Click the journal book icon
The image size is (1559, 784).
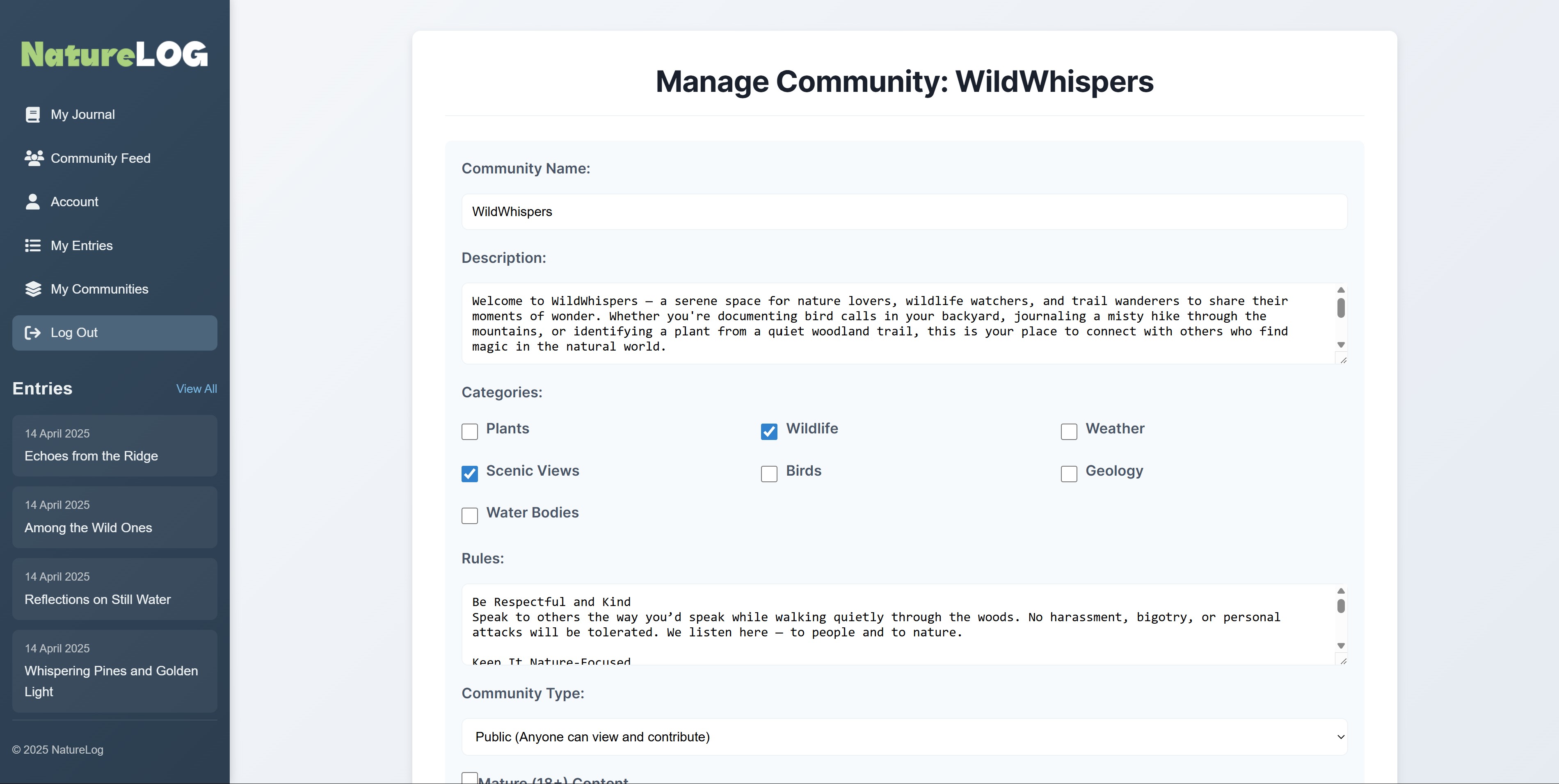(x=33, y=114)
